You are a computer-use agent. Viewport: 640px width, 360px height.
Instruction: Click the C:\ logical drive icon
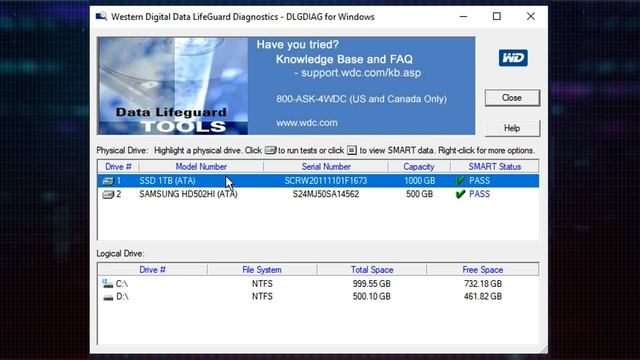point(108,283)
